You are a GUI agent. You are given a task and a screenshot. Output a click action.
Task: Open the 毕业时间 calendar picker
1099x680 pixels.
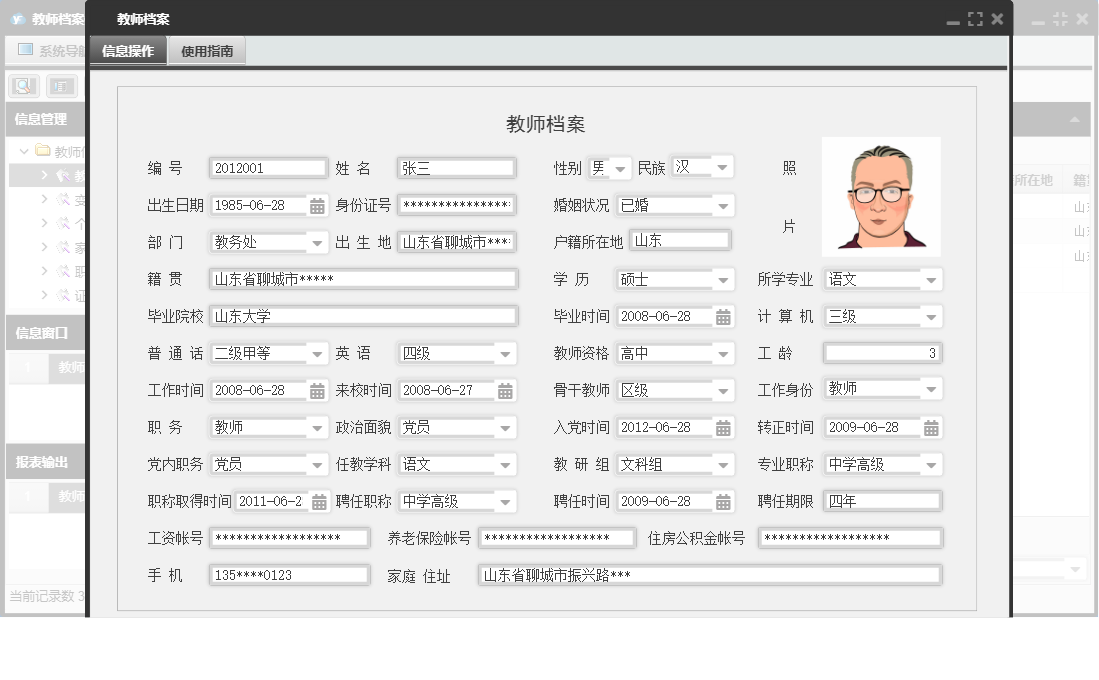(x=722, y=316)
